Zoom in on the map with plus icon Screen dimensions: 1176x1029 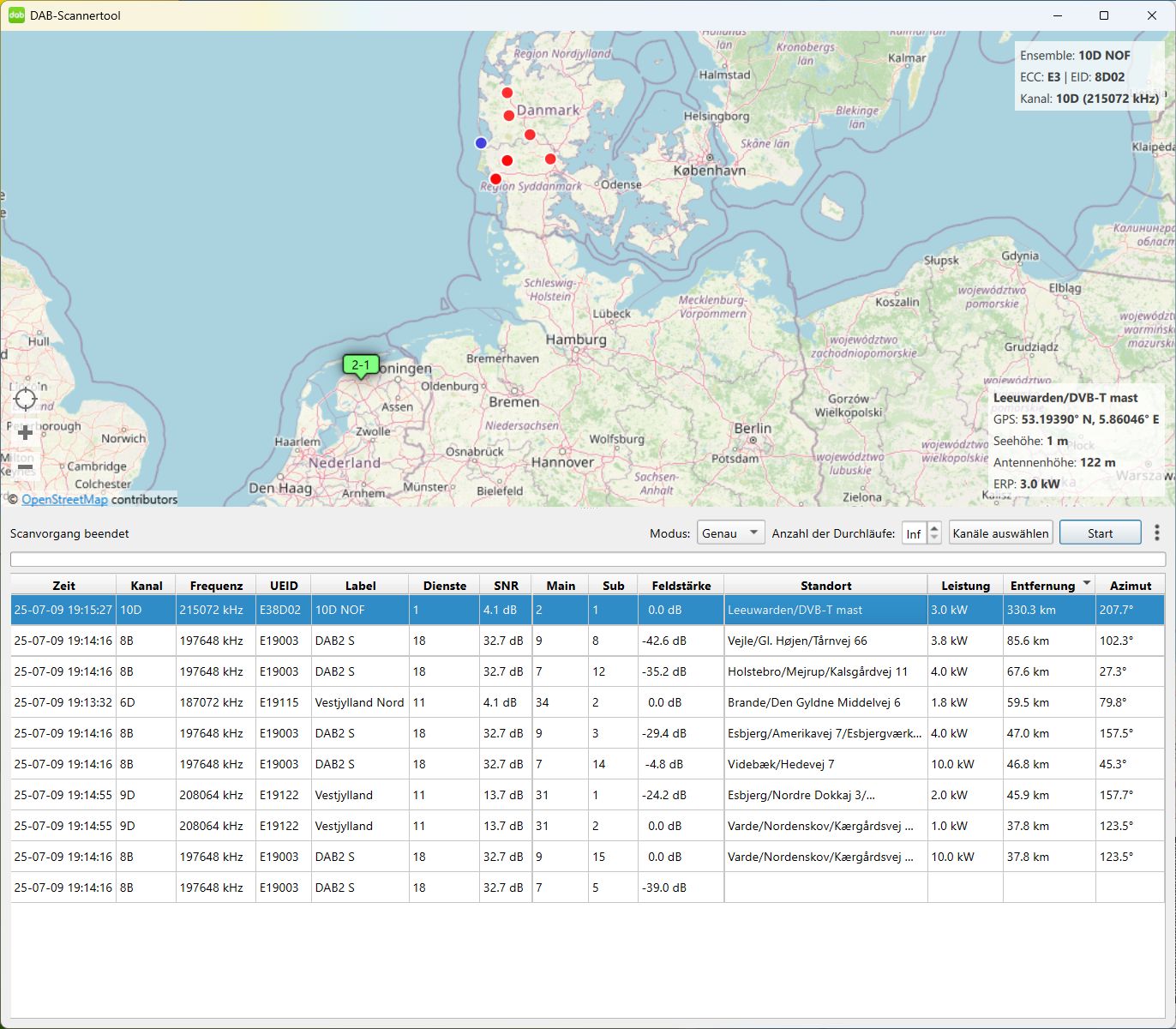coord(26,433)
